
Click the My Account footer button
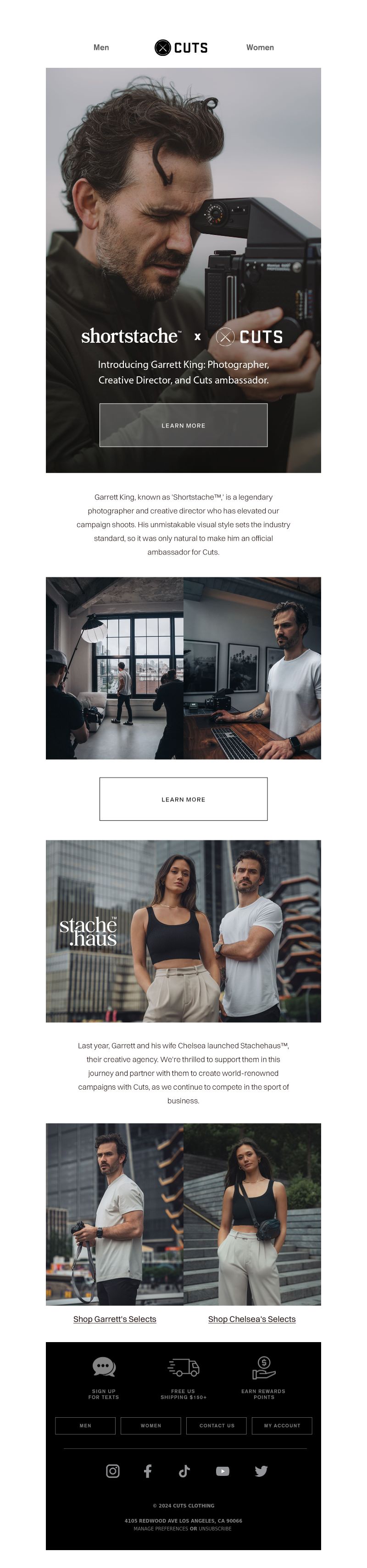coord(282,1425)
